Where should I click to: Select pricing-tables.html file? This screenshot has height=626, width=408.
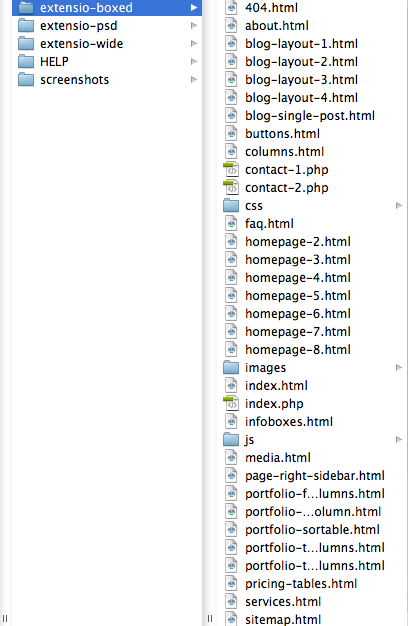tap(301, 584)
